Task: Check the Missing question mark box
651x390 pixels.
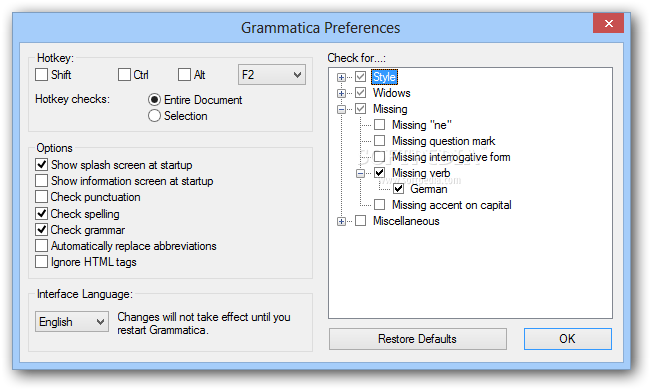Action: 379,141
